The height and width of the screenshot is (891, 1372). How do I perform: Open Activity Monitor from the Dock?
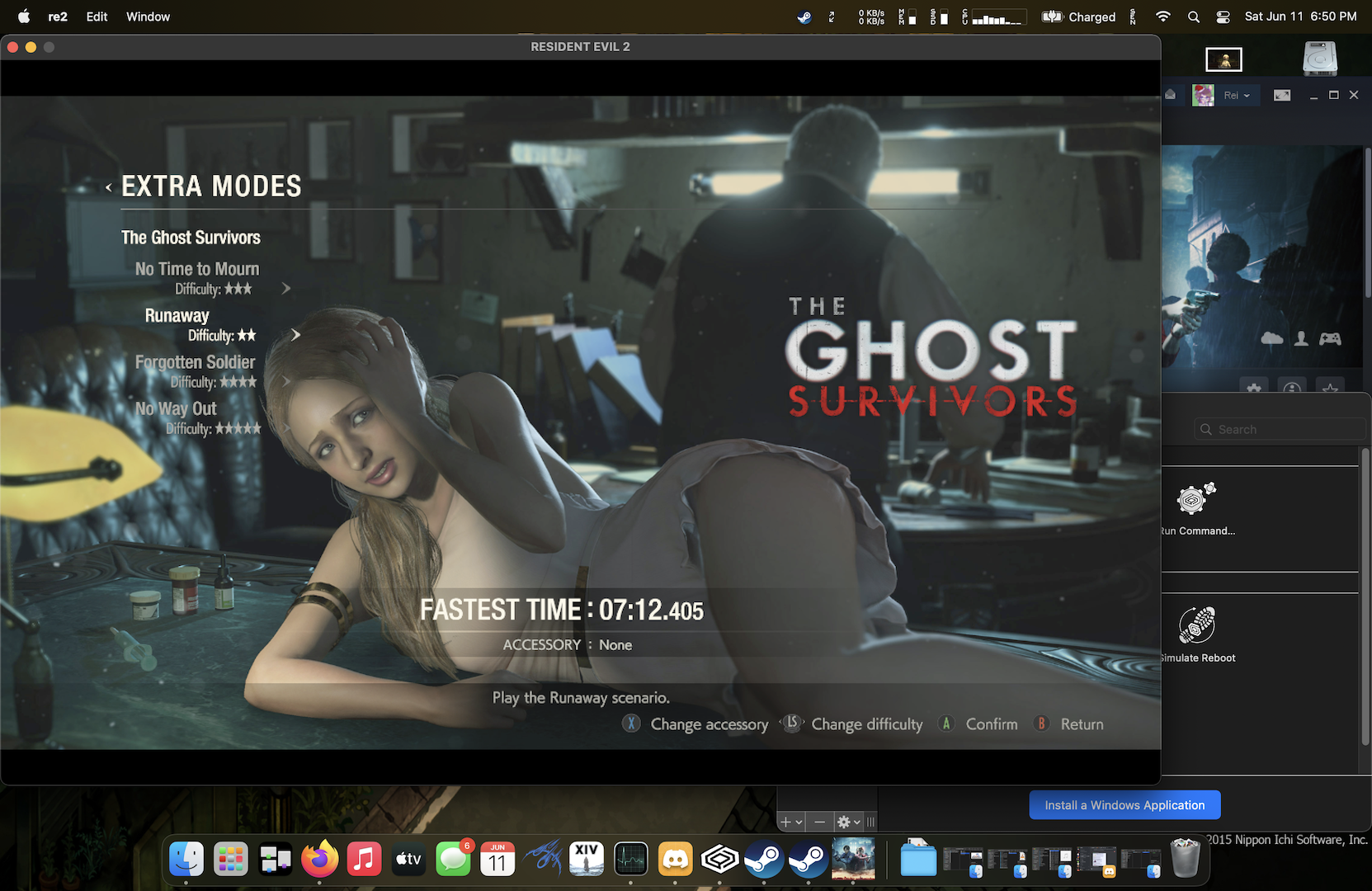pyautogui.click(x=631, y=860)
